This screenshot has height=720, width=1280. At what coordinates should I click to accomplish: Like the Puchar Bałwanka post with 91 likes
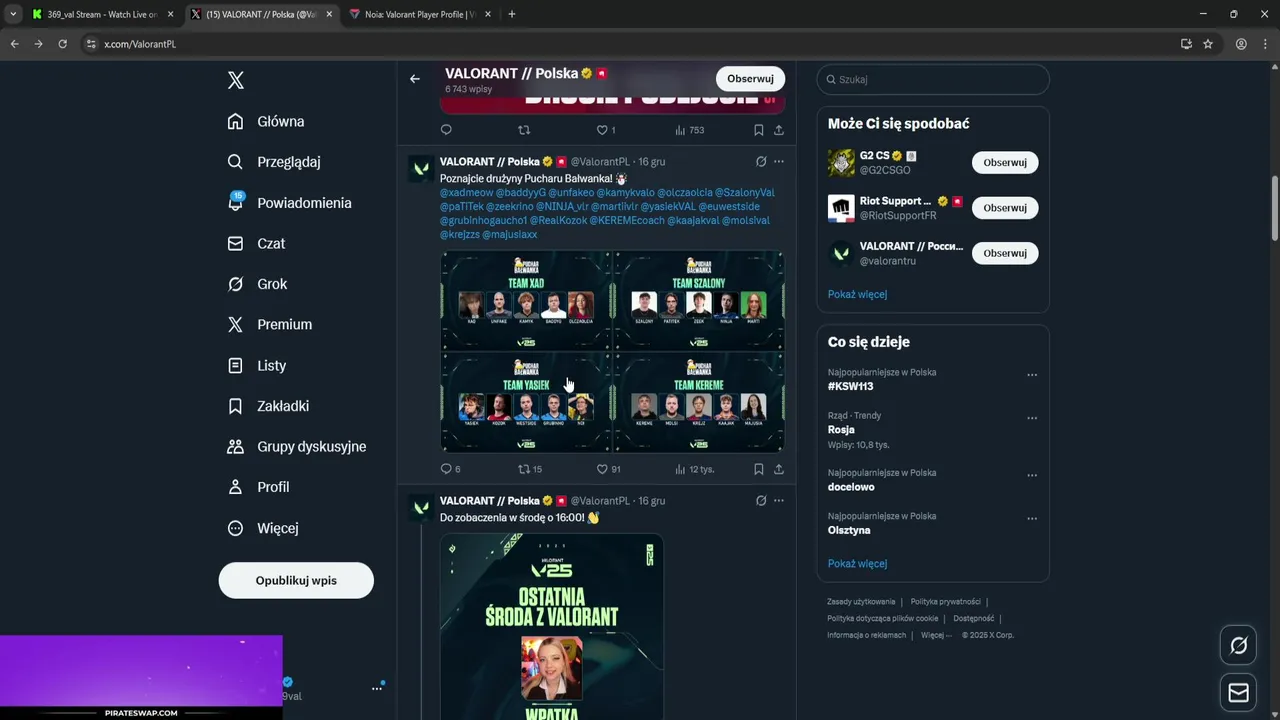602,469
